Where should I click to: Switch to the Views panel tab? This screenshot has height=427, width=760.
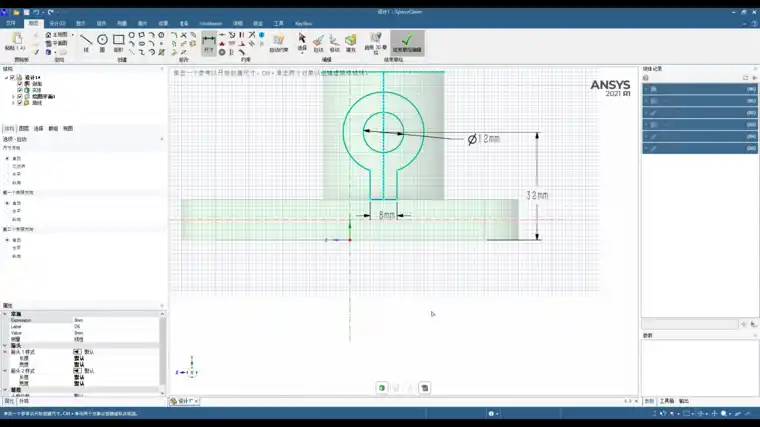click(x=68, y=128)
